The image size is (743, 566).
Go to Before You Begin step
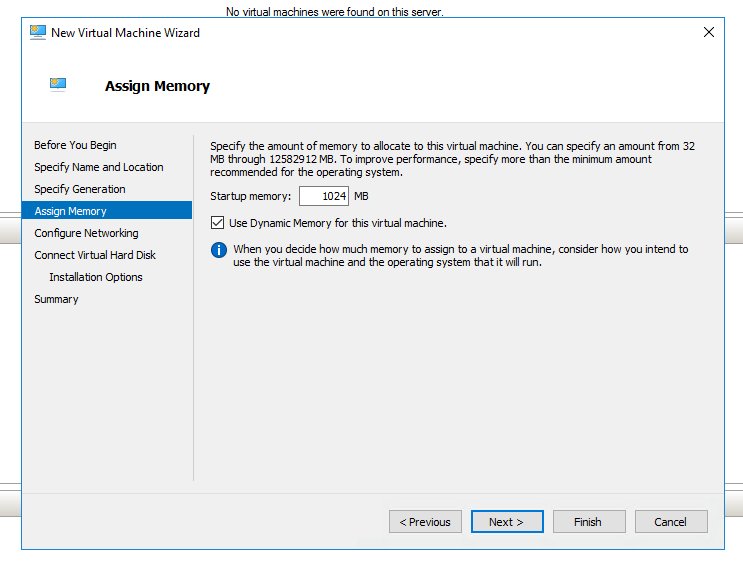75,145
